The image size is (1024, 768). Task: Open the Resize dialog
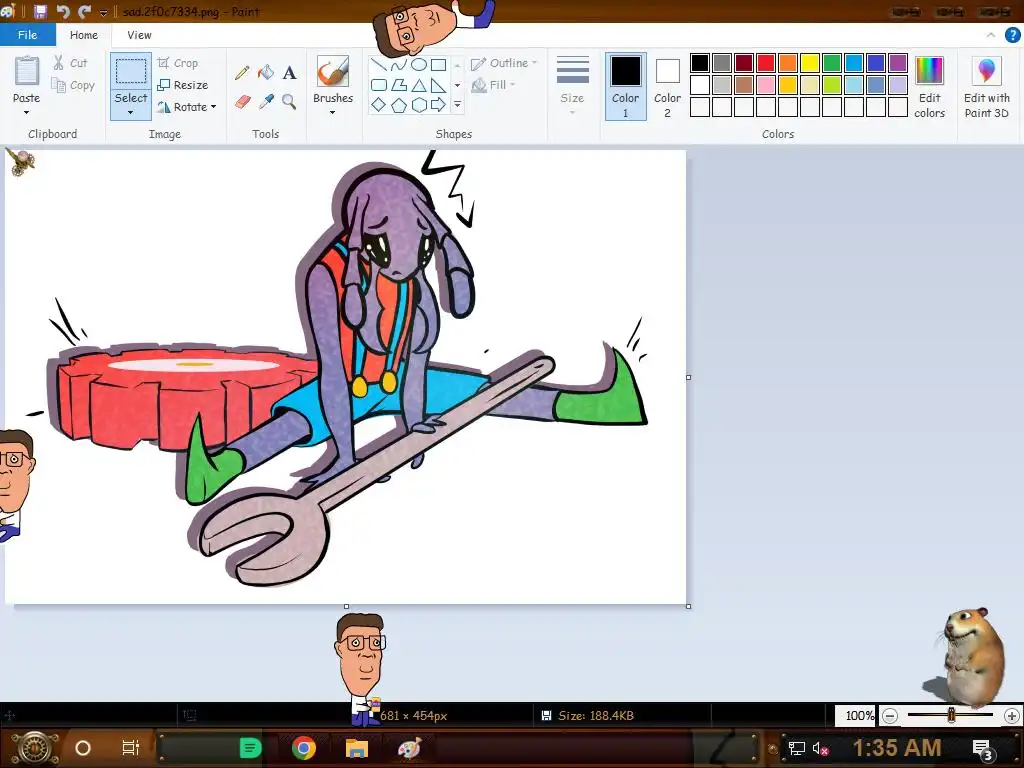click(x=182, y=85)
